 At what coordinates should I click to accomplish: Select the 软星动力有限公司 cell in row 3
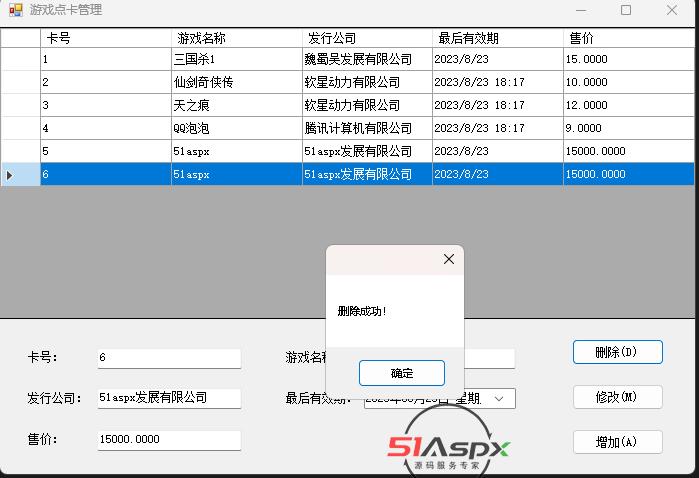coord(367,105)
